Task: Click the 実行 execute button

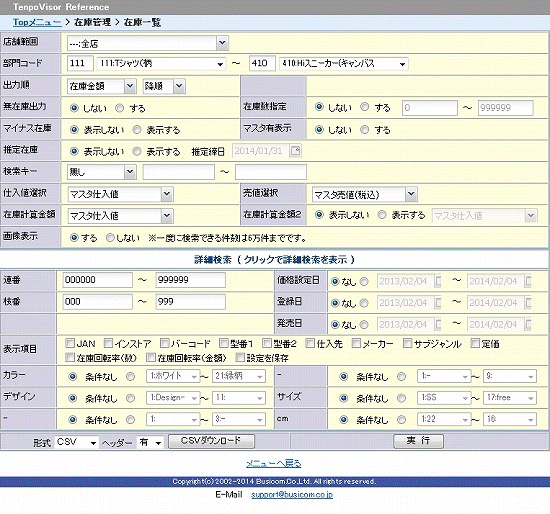Action: pos(418,441)
